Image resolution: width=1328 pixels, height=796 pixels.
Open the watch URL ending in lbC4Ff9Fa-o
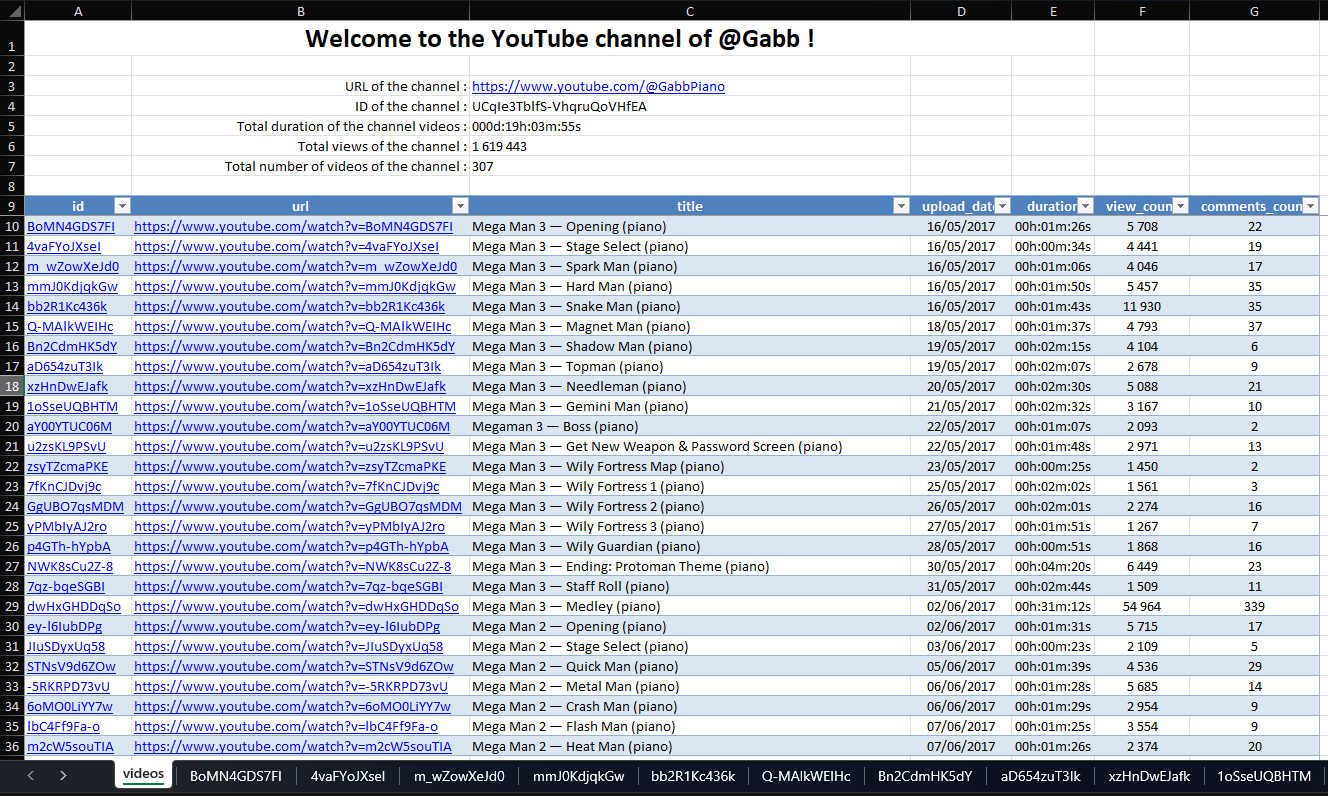click(x=286, y=727)
